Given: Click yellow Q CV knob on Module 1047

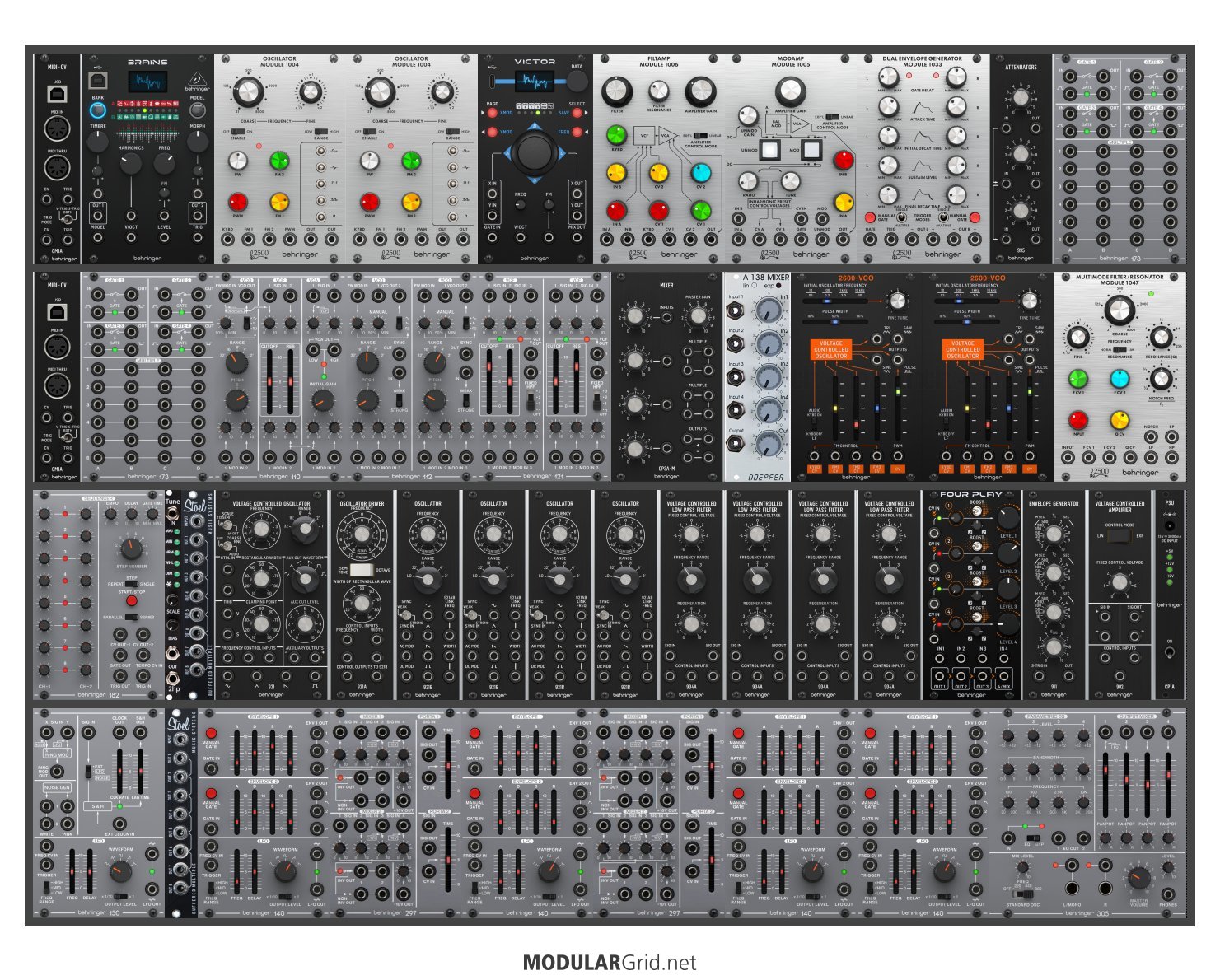Looking at the screenshot, I should click(1120, 421).
